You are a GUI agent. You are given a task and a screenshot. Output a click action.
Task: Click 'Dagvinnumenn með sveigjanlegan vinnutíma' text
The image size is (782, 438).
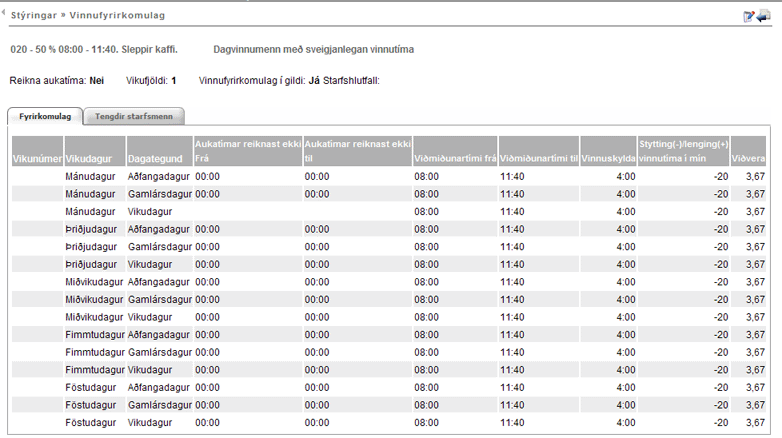(314, 49)
